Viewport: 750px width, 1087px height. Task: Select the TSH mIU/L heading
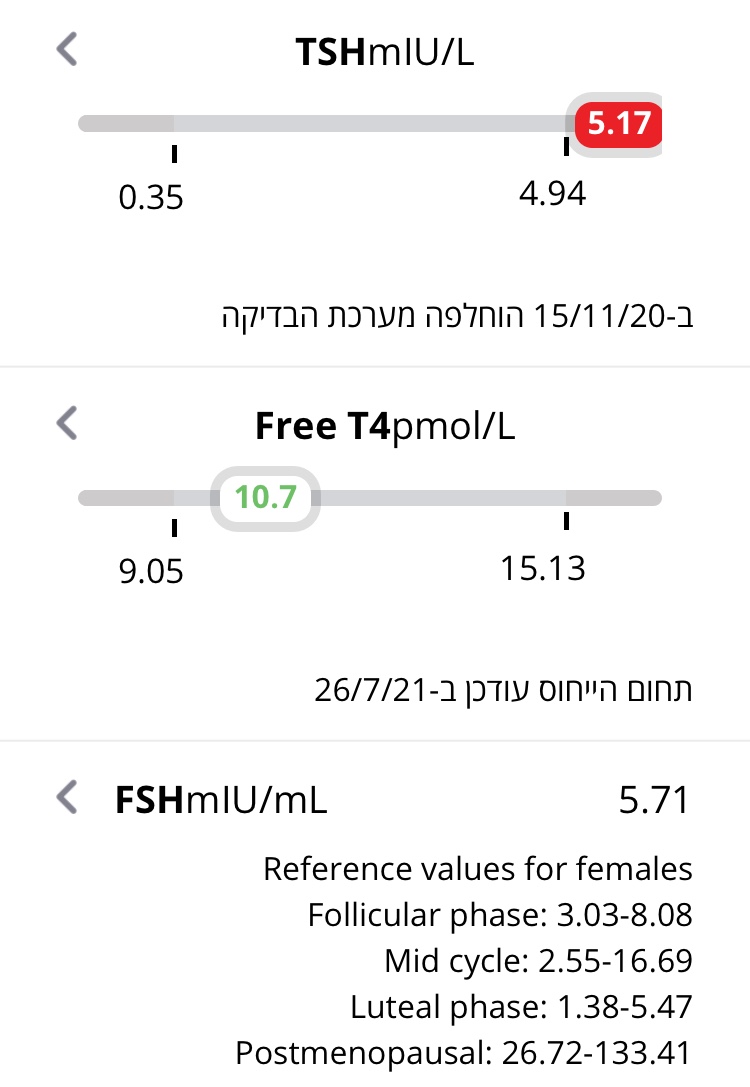(385, 52)
